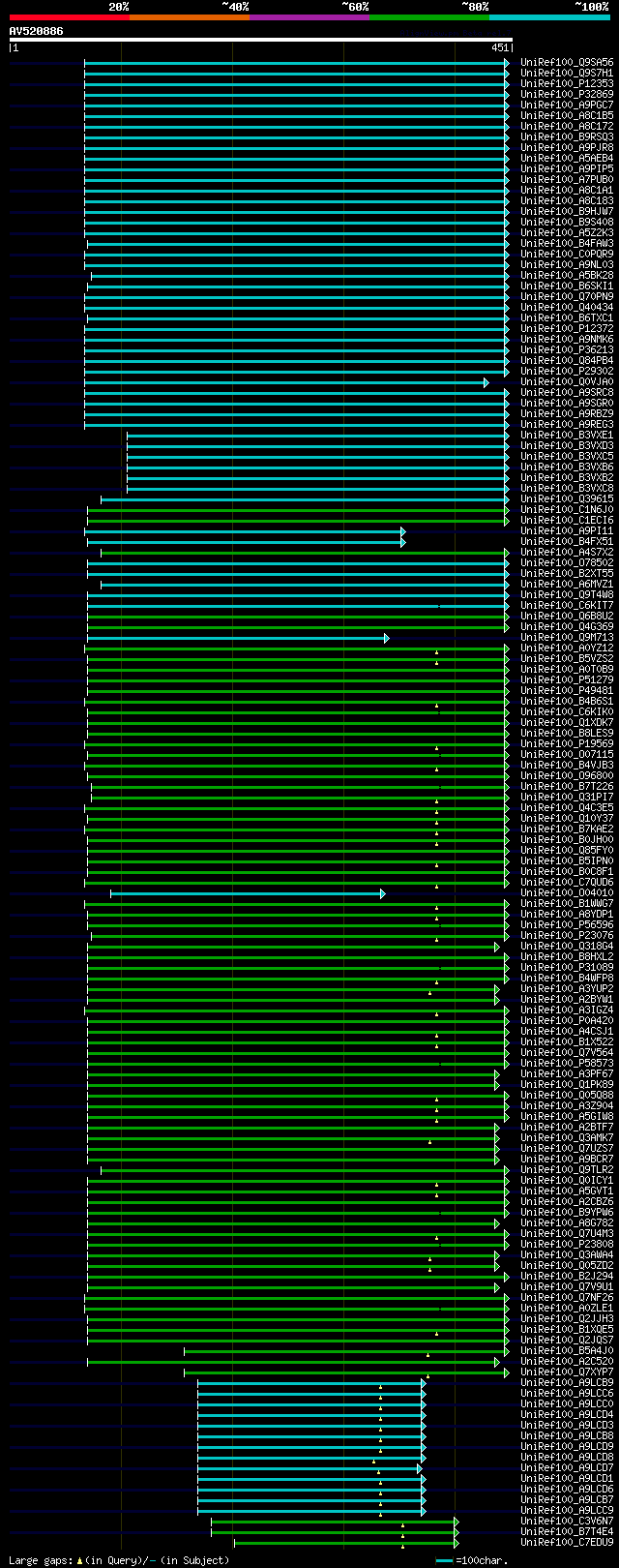The height and width of the screenshot is (1568, 619).
Task: Click the red 20% identity legend segment
Action: coord(70,17)
